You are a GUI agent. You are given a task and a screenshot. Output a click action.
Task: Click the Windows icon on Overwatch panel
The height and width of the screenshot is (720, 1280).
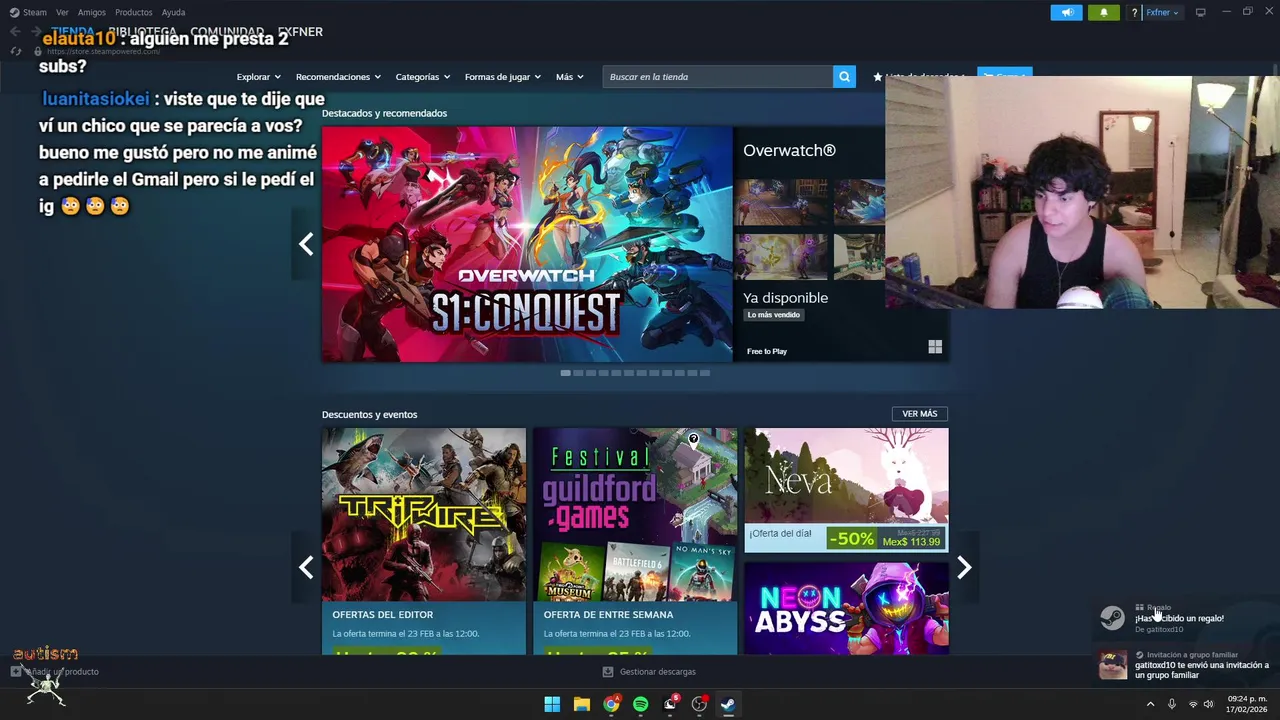[935, 347]
